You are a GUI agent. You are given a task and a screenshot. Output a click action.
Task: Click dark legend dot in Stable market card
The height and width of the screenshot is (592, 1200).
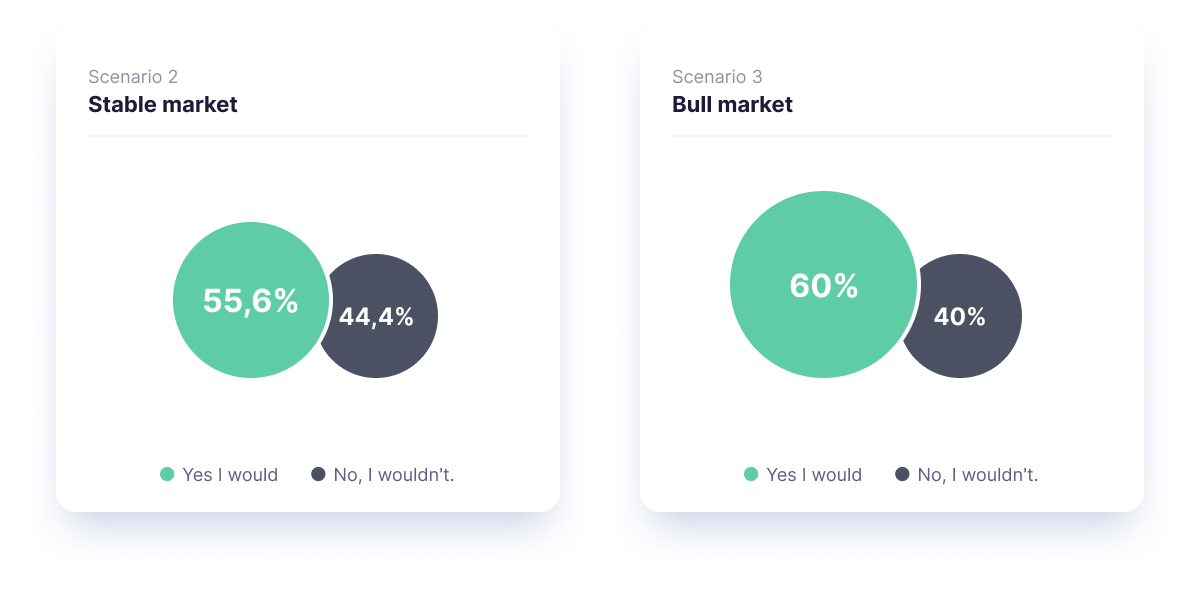[318, 474]
